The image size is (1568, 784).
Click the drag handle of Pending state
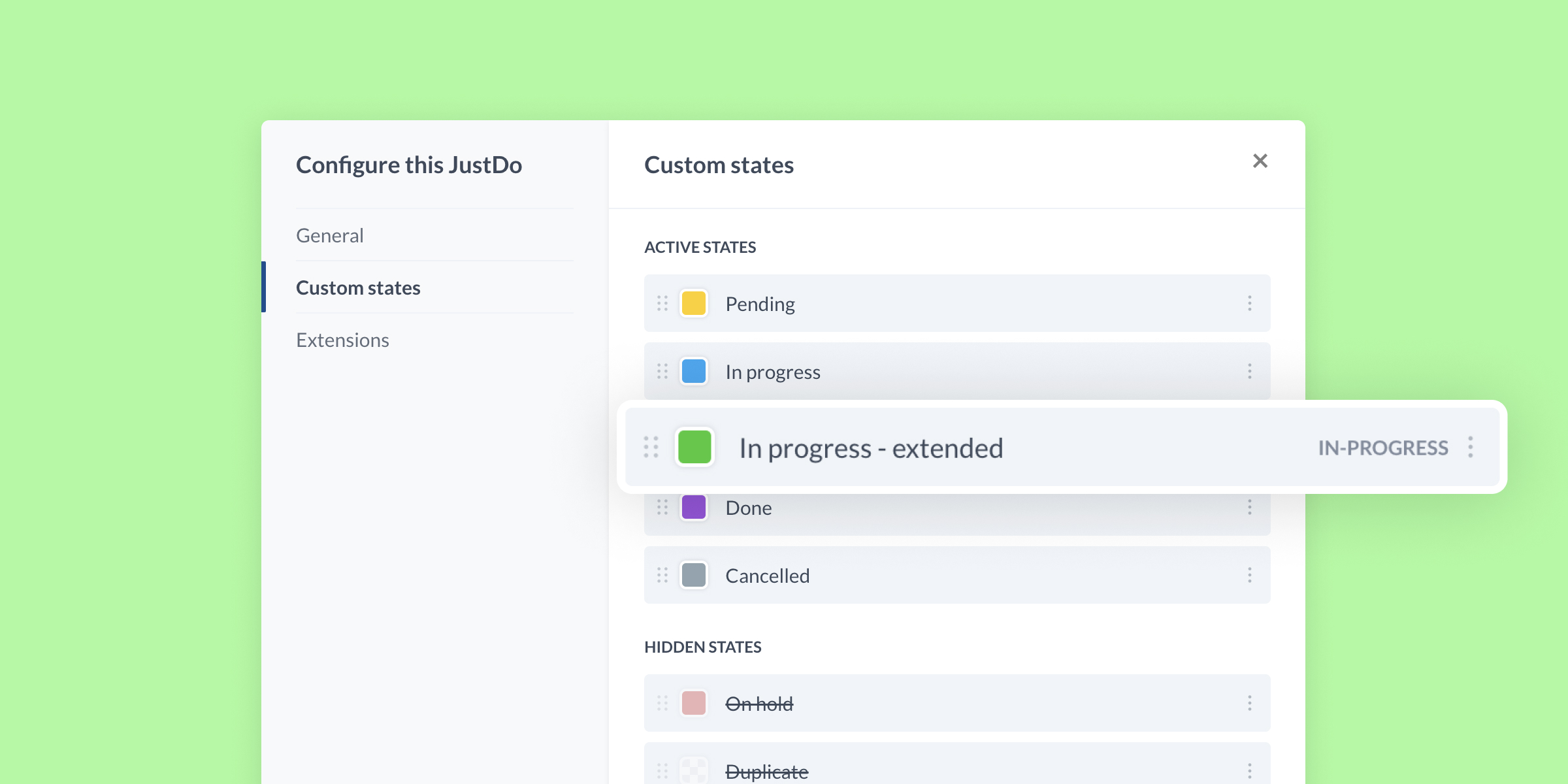(662, 303)
